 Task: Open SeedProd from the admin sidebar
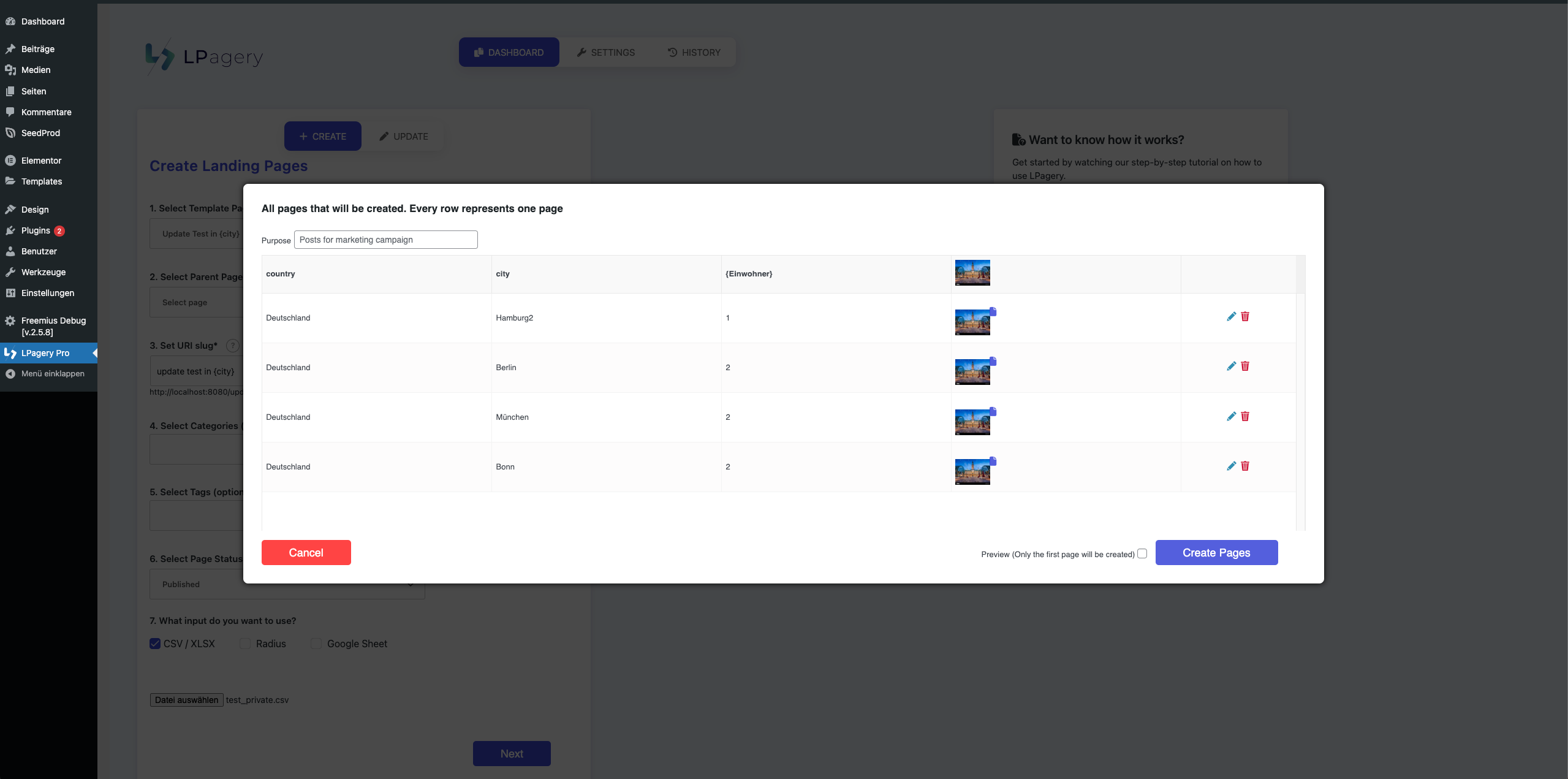click(x=40, y=132)
